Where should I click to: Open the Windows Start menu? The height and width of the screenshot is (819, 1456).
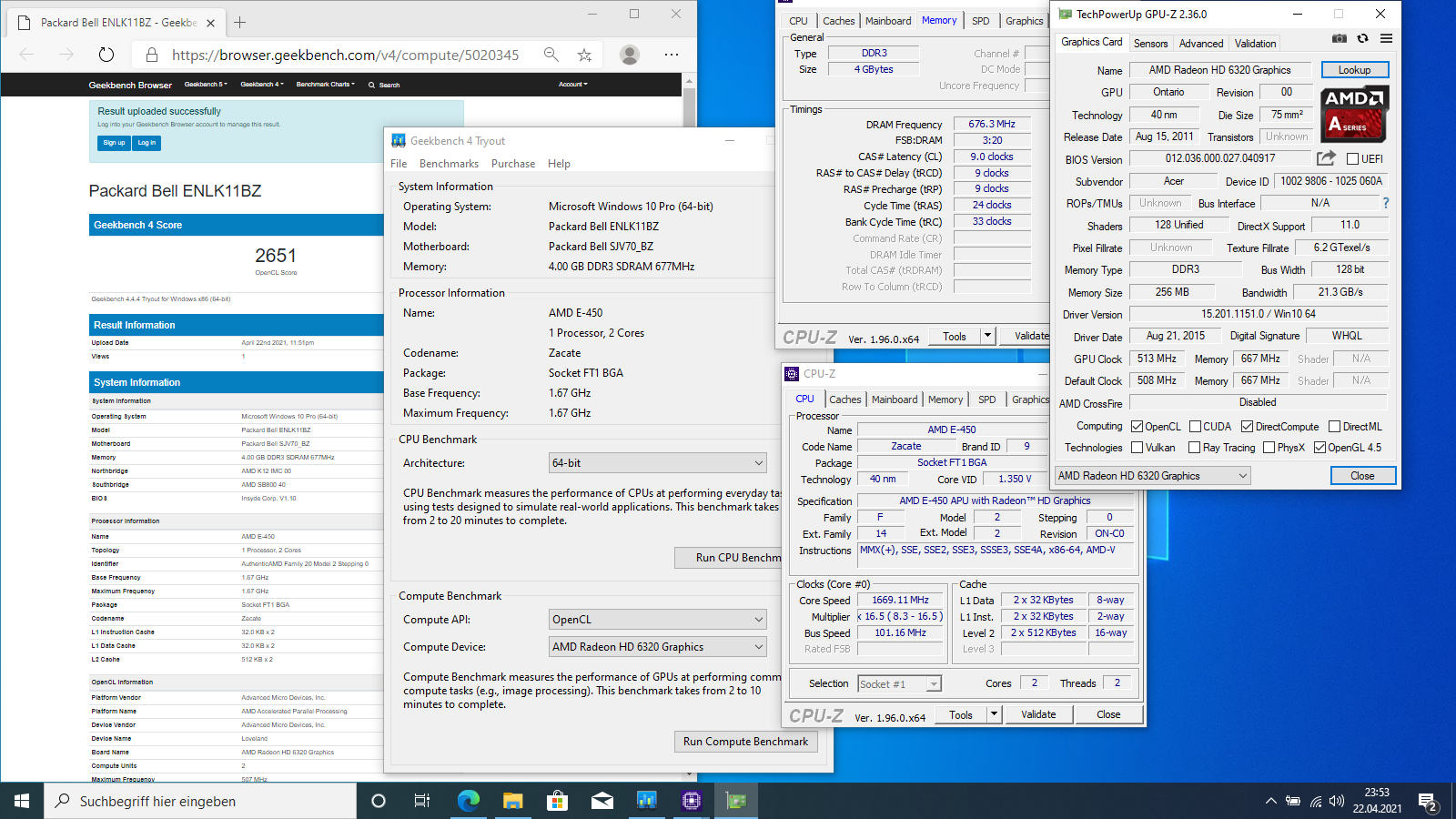pos(22,801)
